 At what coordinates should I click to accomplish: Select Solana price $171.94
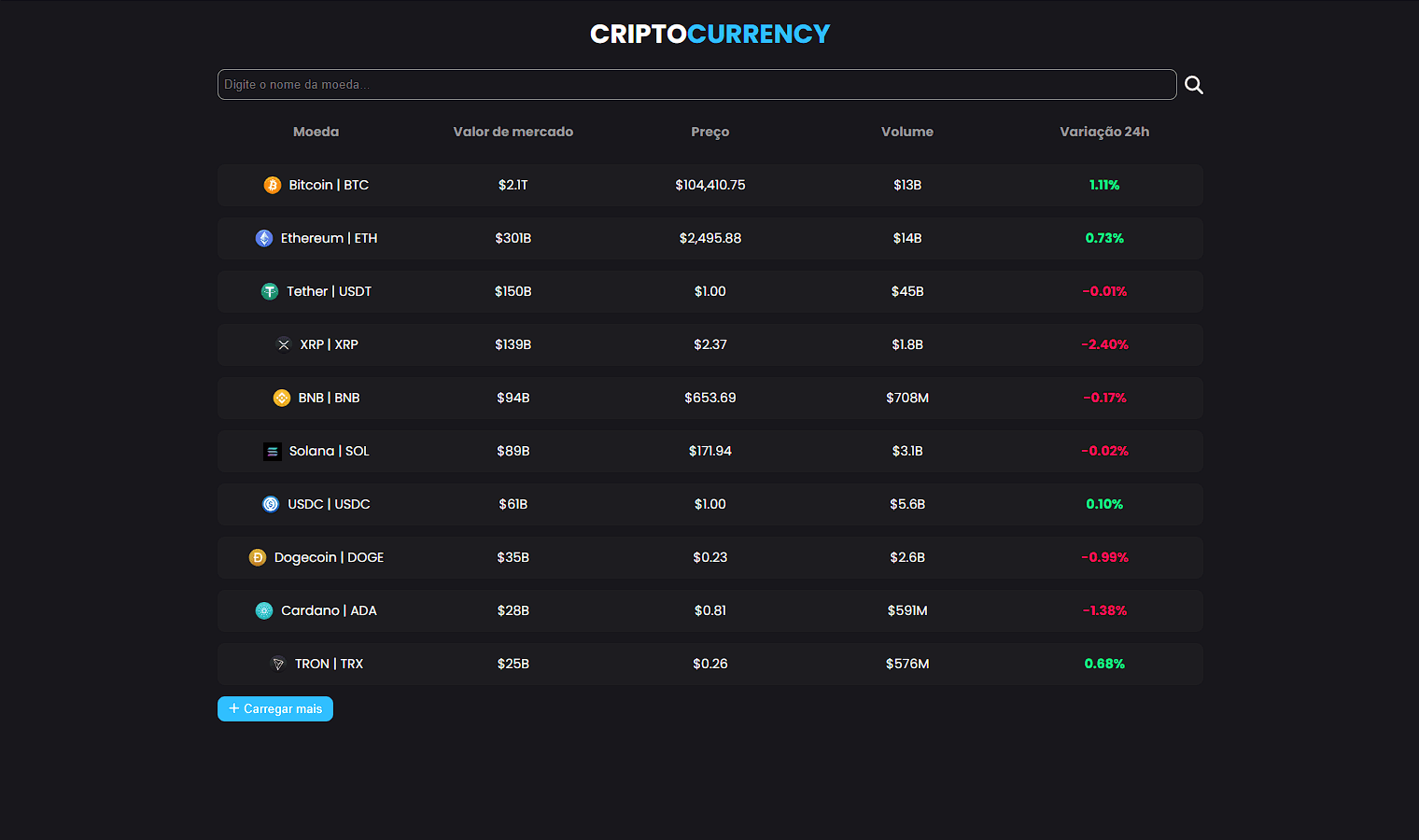tap(710, 451)
